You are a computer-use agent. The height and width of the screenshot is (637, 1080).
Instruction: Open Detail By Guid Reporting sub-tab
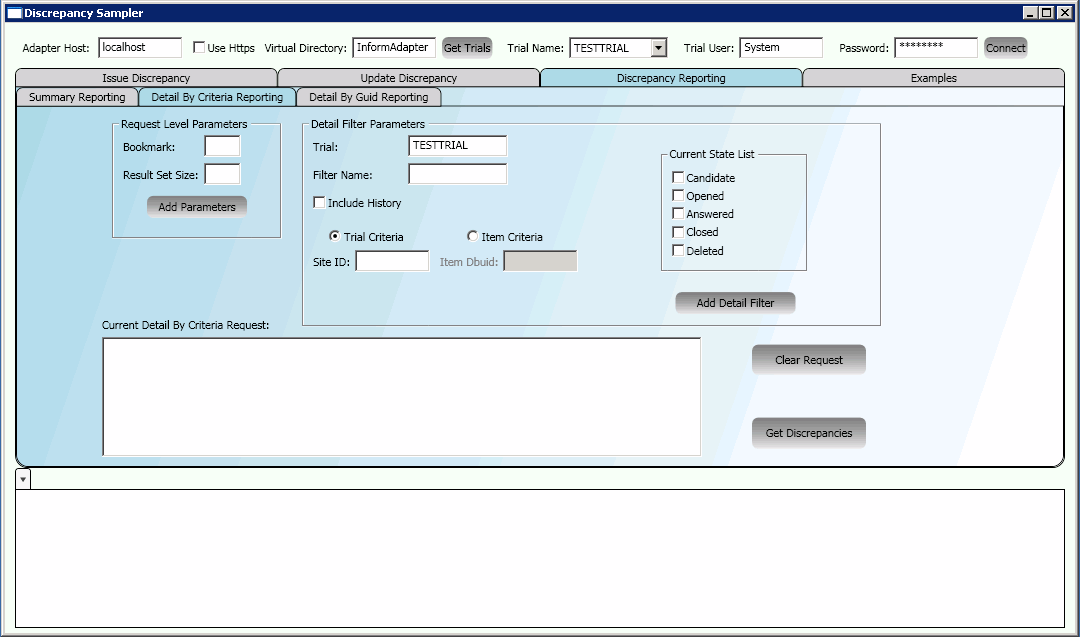pos(368,97)
